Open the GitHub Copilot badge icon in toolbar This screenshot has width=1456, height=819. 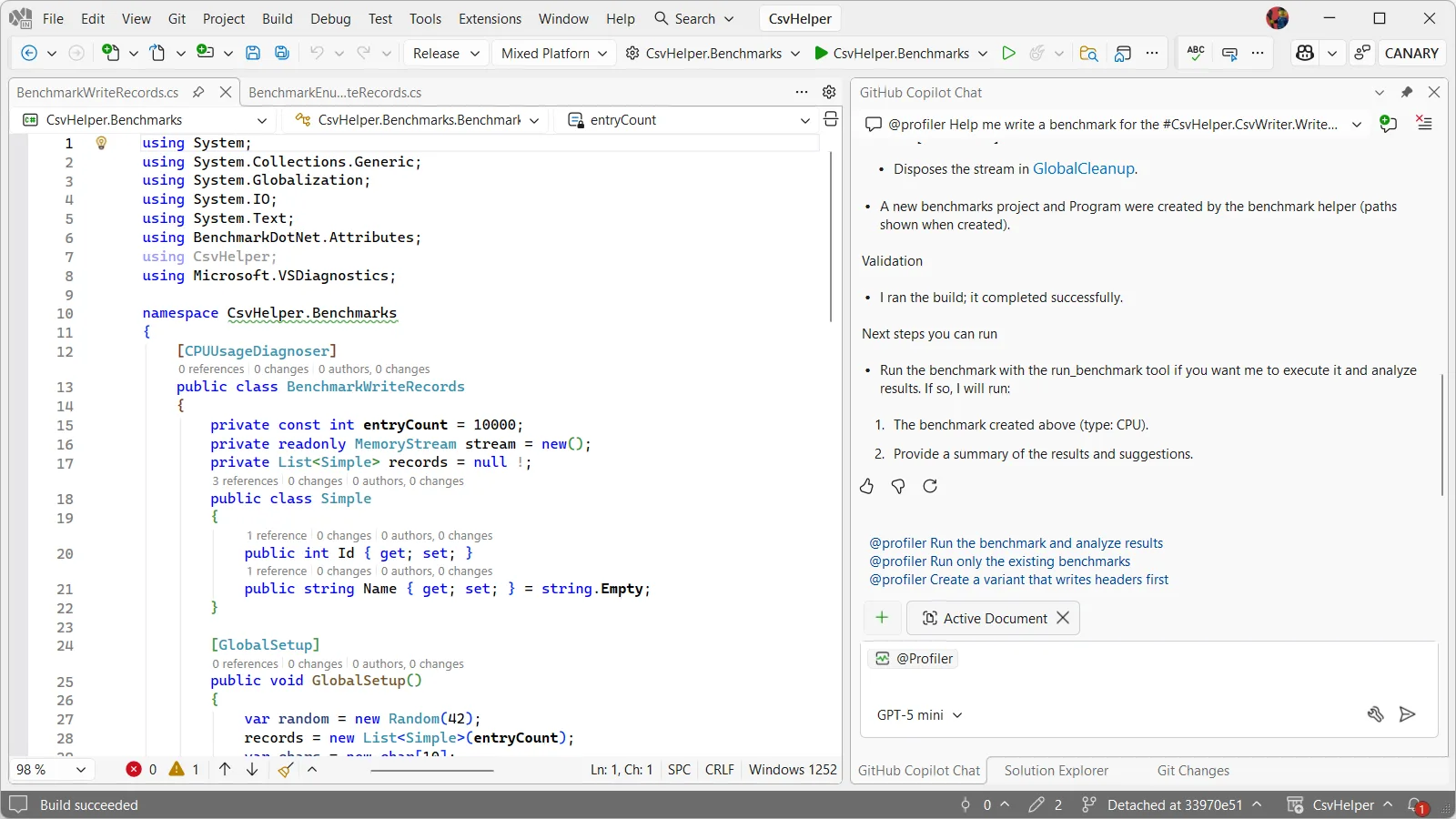tap(1305, 53)
